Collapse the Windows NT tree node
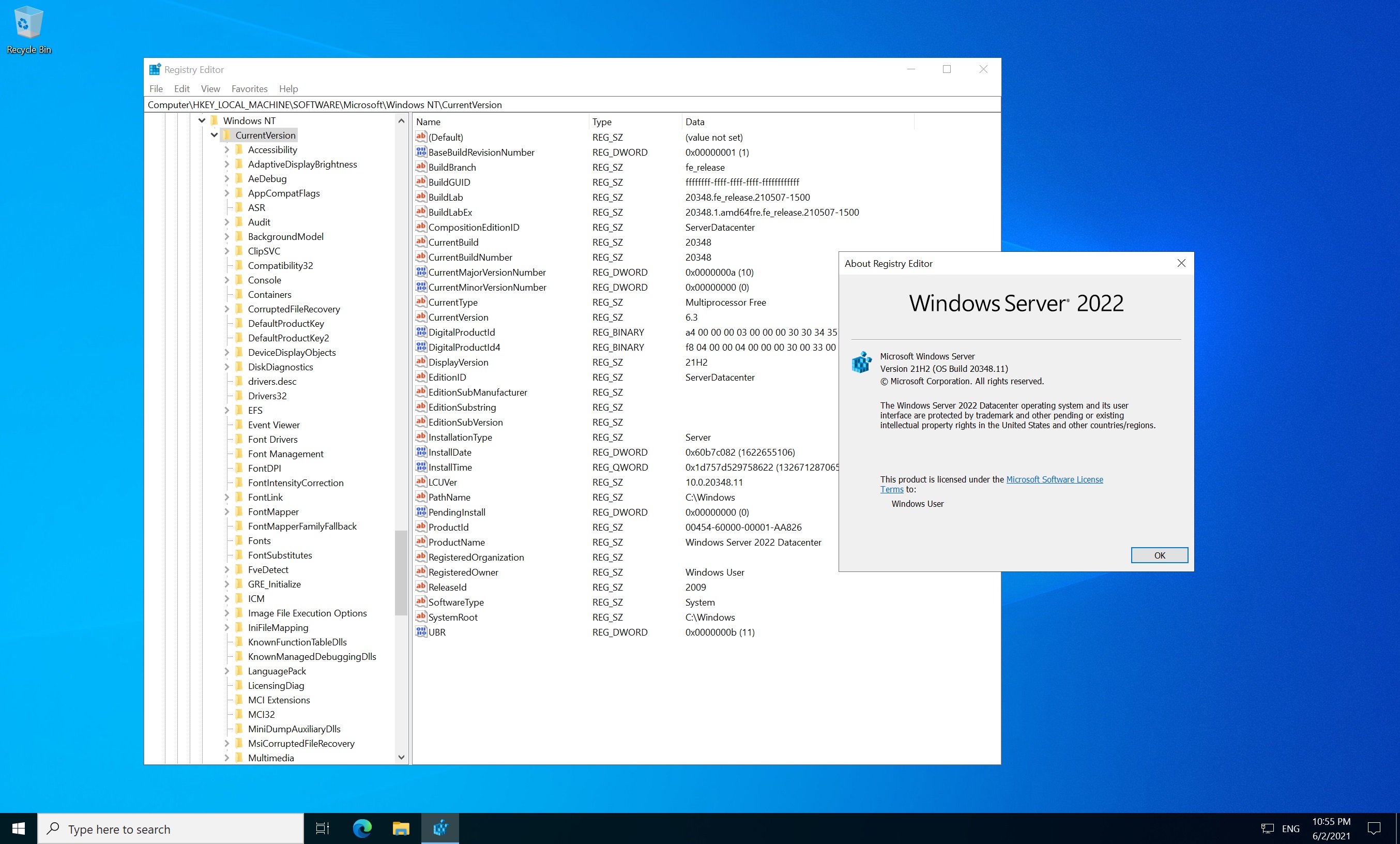Image resolution: width=1400 pixels, height=844 pixels. click(x=202, y=120)
